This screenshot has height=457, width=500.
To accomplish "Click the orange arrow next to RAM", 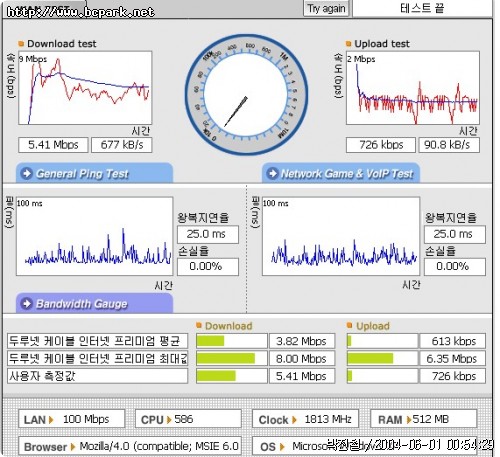I will pyautogui.click(x=409, y=420).
